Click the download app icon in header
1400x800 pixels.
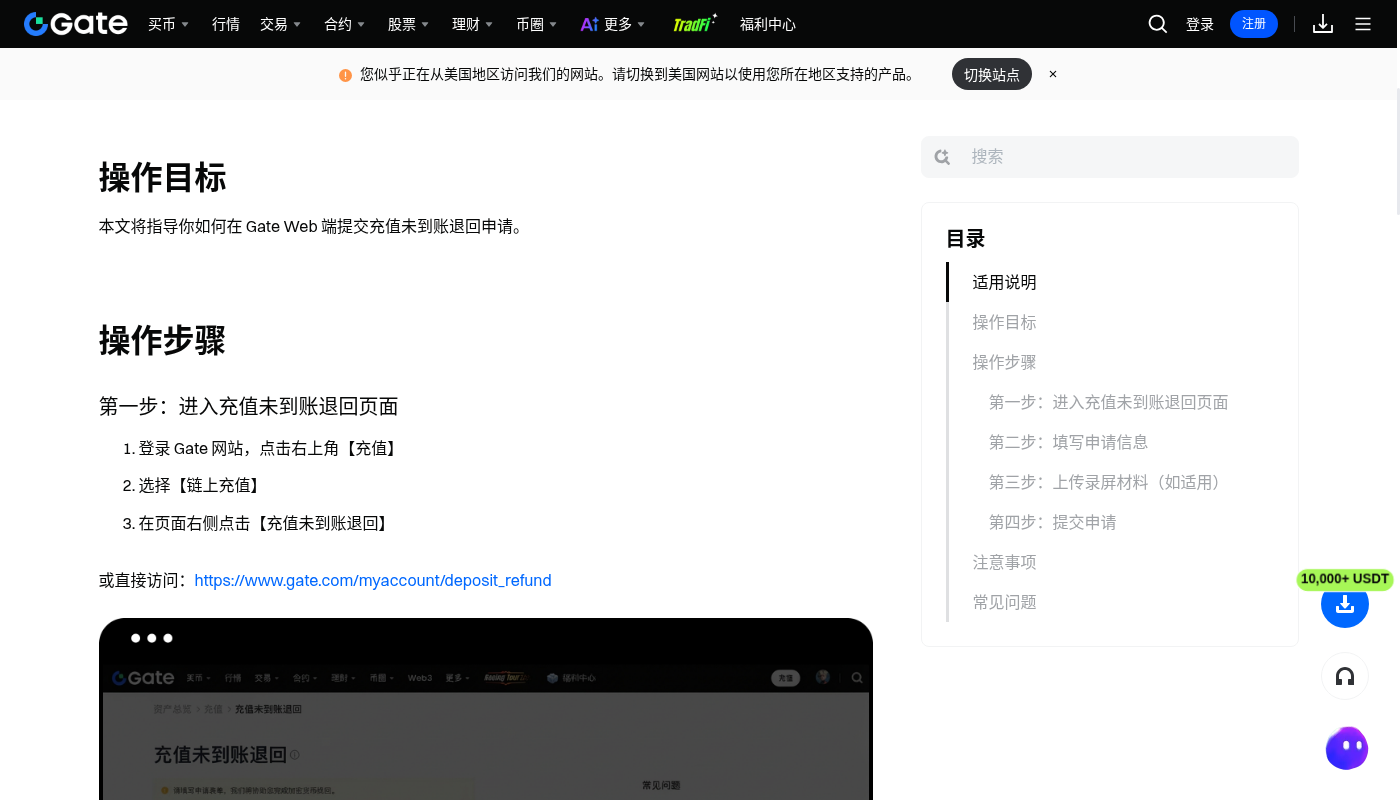click(x=1323, y=24)
